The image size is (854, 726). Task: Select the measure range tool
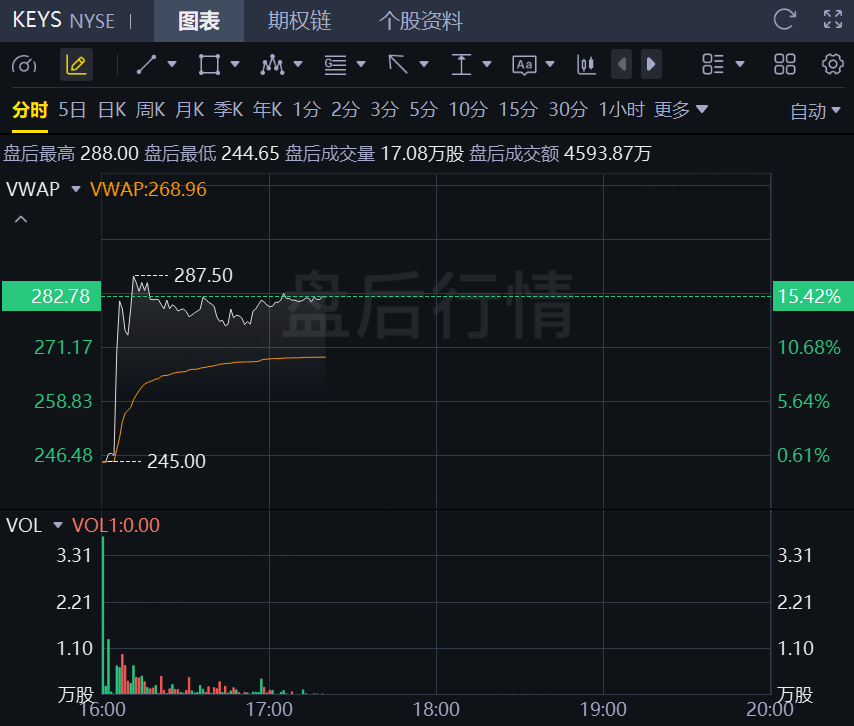461,64
